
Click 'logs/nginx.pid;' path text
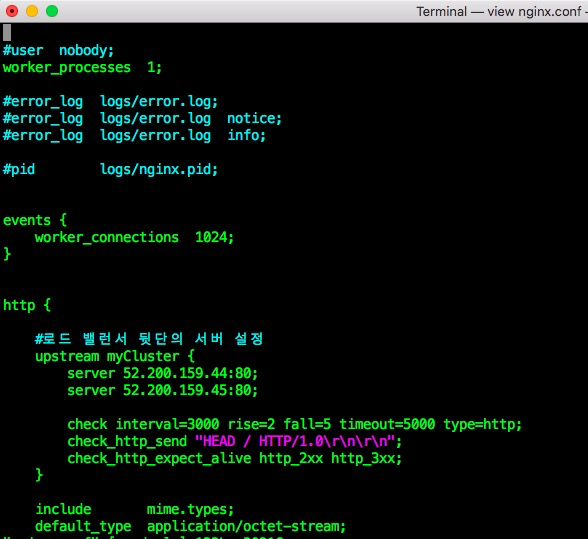tap(159, 170)
